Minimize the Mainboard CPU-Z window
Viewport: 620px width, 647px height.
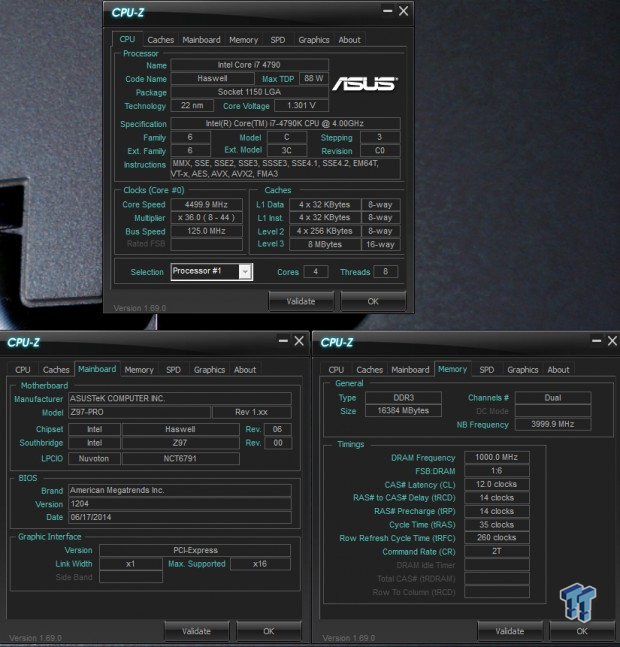pos(283,341)
